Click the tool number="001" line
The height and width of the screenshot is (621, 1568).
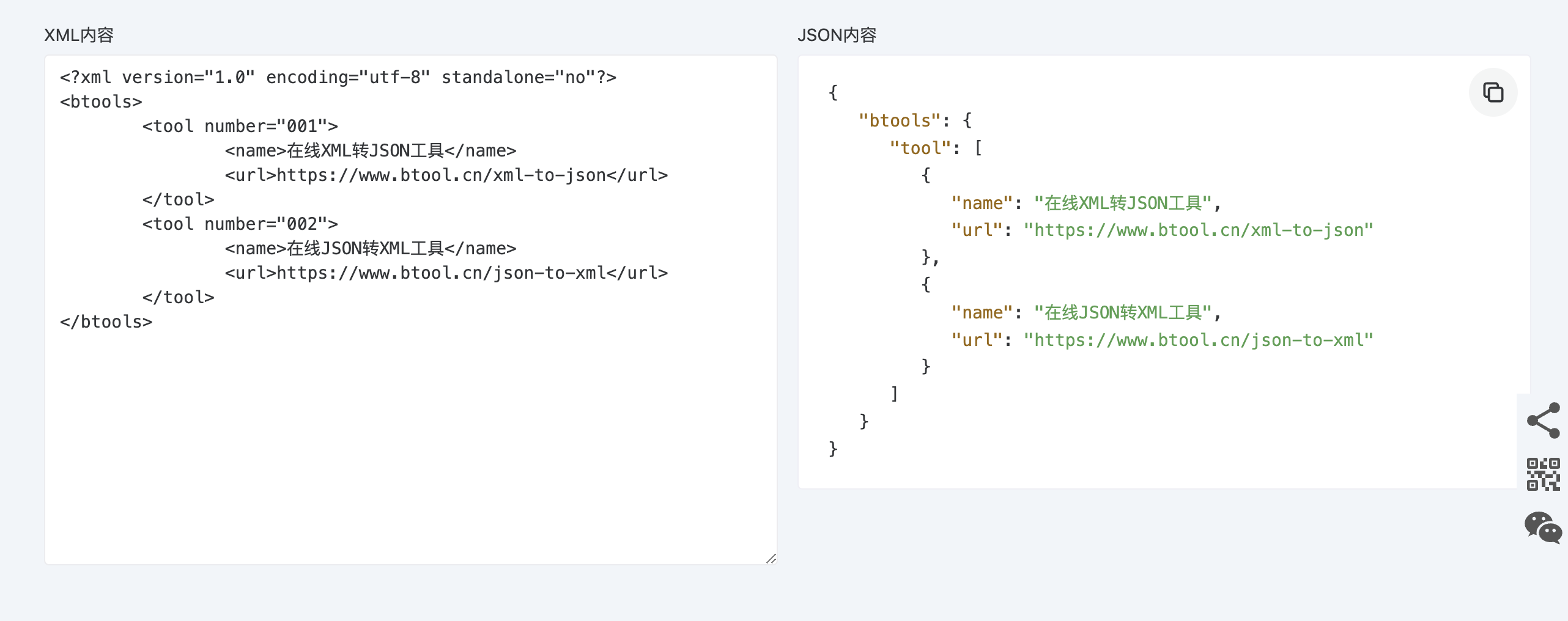click(x=240, y=127)
